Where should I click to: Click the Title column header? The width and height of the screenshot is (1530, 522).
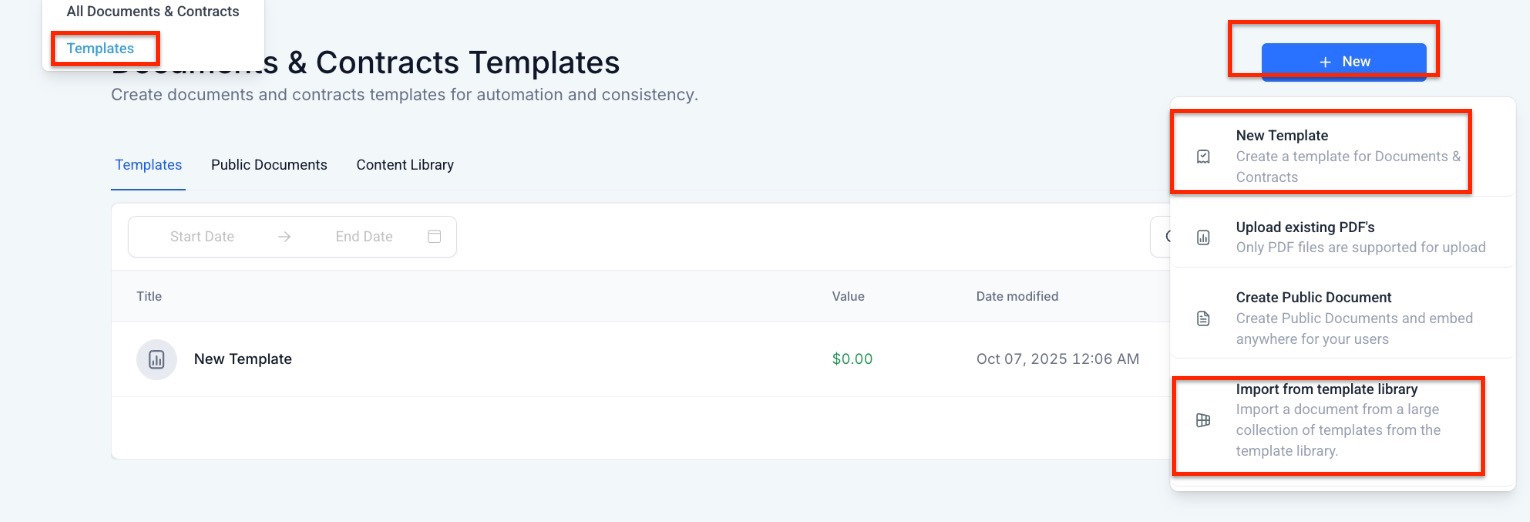click(149, 296)
